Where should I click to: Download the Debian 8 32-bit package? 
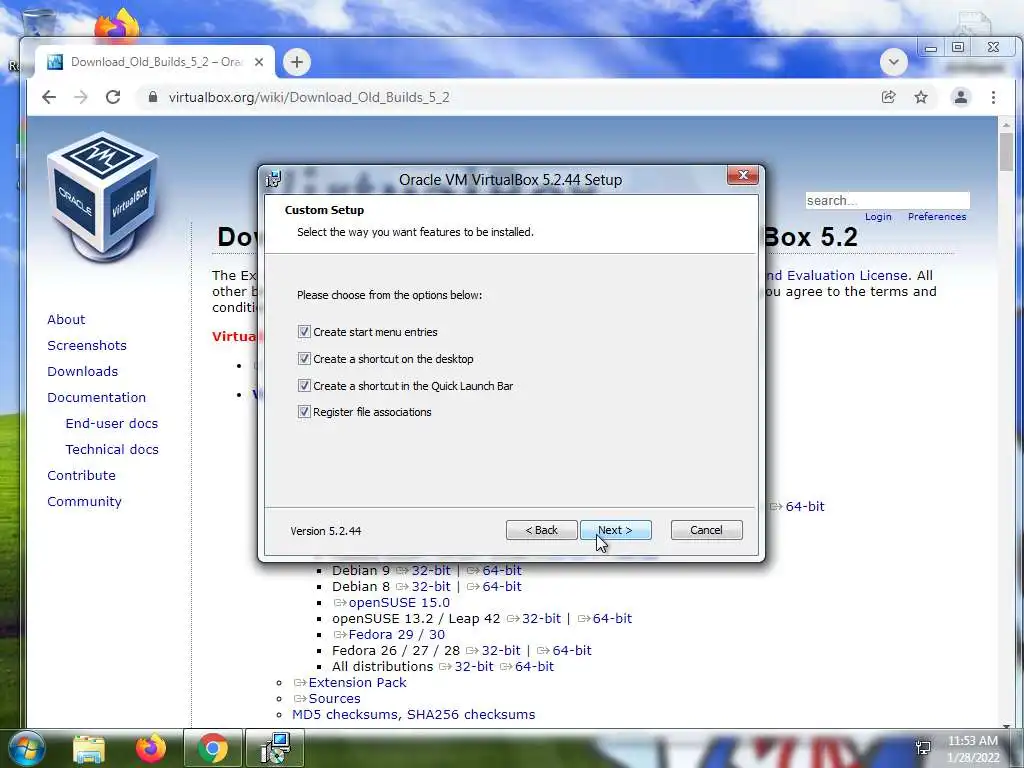pyautogui.click(x=431, y=586)
